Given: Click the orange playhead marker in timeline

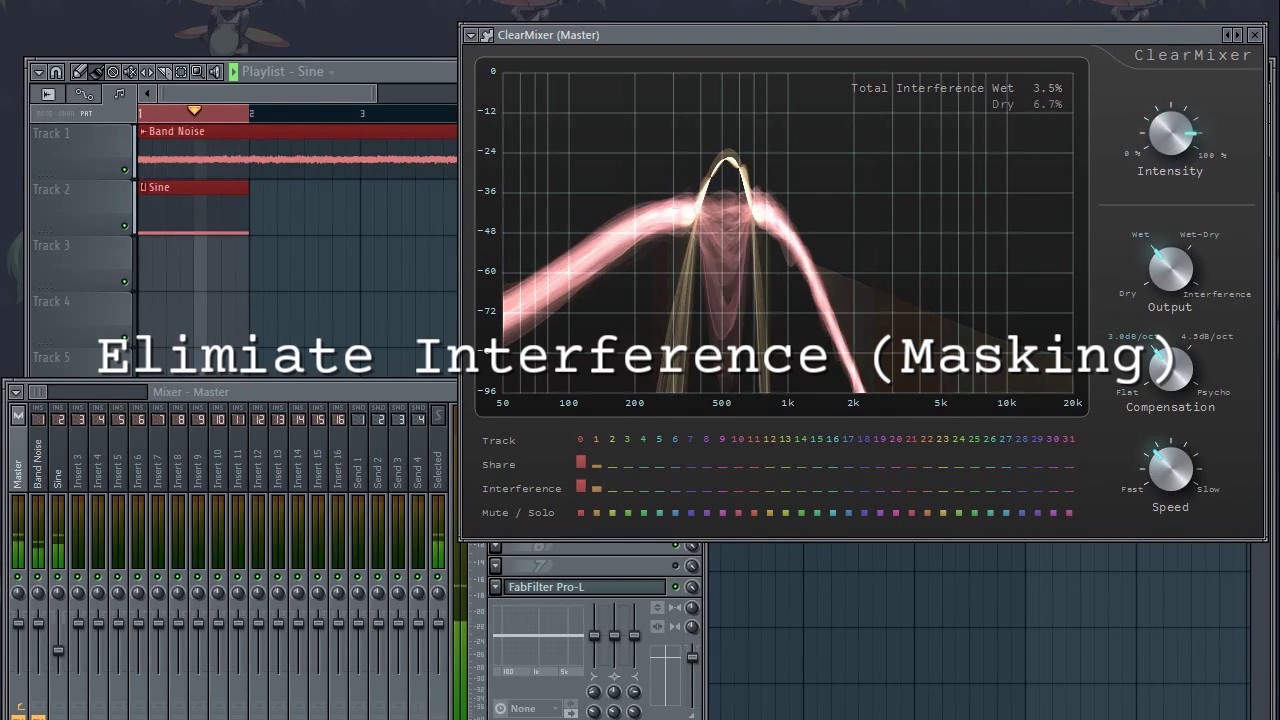Looking at the screenshot, I should tap(194, 110).
